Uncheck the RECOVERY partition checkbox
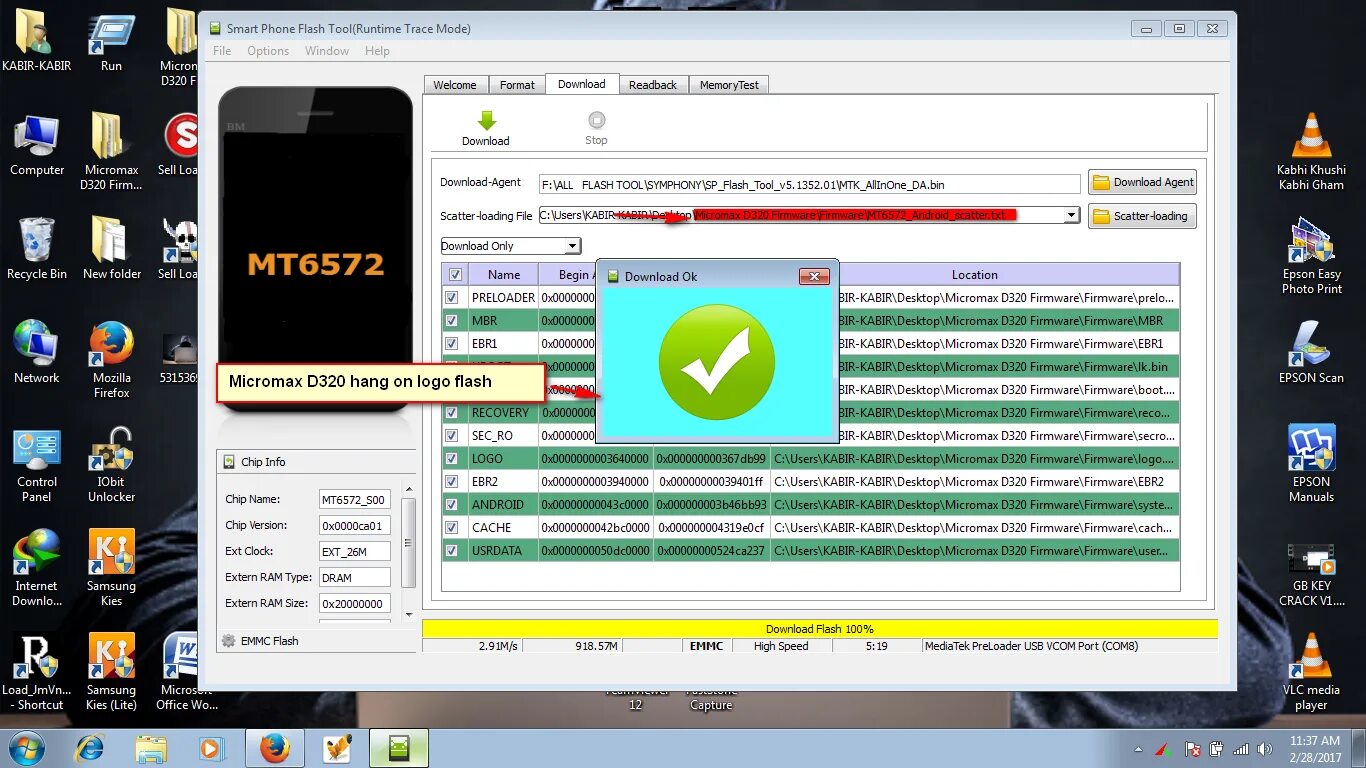1366x768 pixels. coord(452,412)
